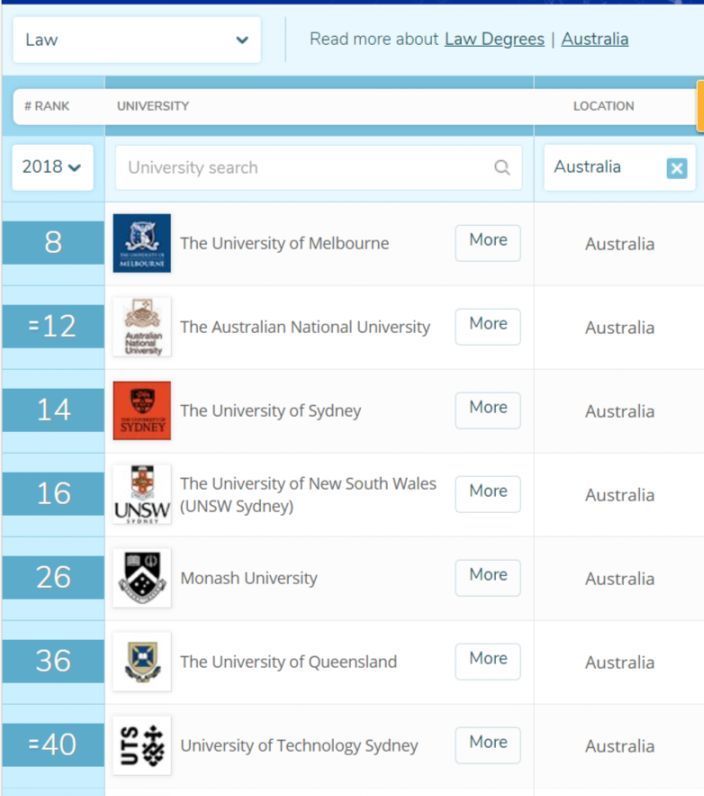This screenshot has height=796, width=704.
Task: Open Monash University name link
Action: pos(249,578)
